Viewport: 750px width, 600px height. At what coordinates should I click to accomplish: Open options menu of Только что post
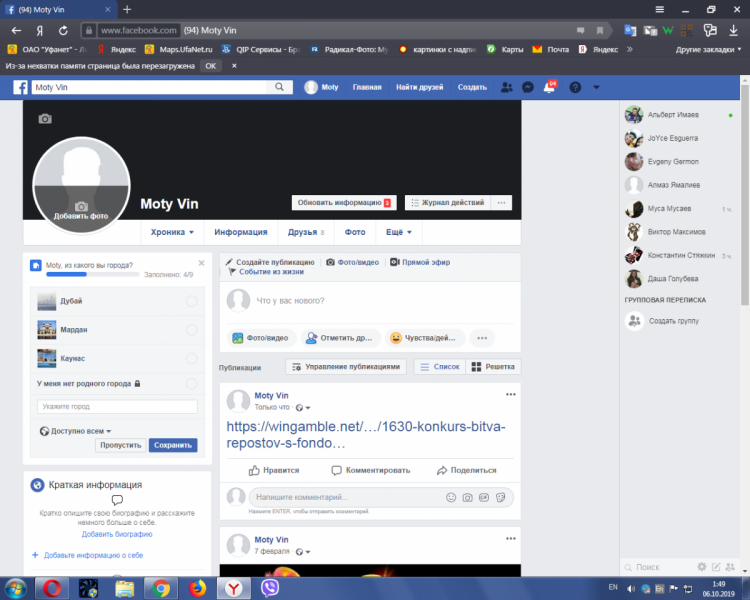pyautogui.click(x=510, y=395)
